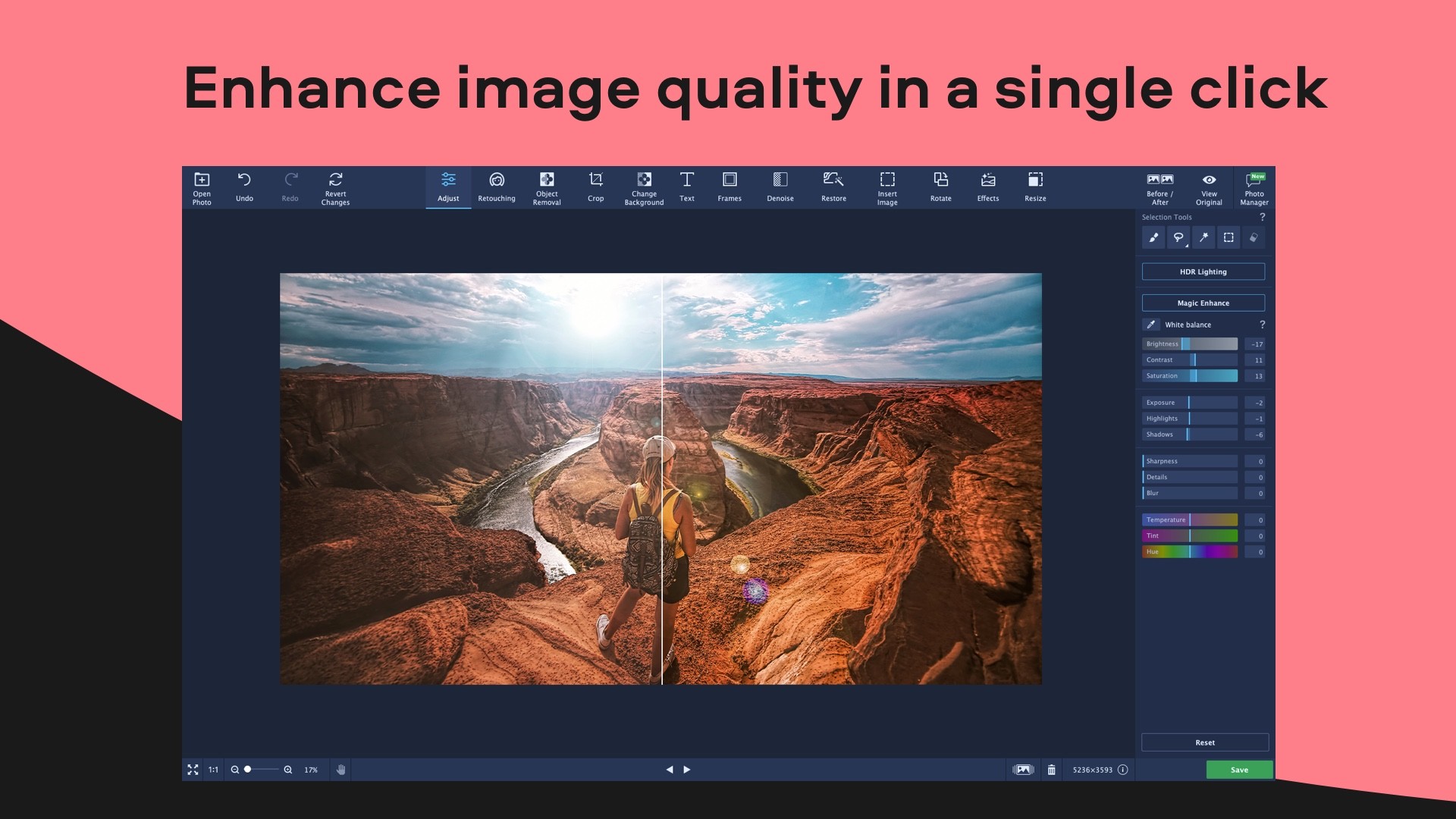This screenshot has width=1456, height=819.
Task: Activate the selection Eraser tool
Action: (1254, 237)
